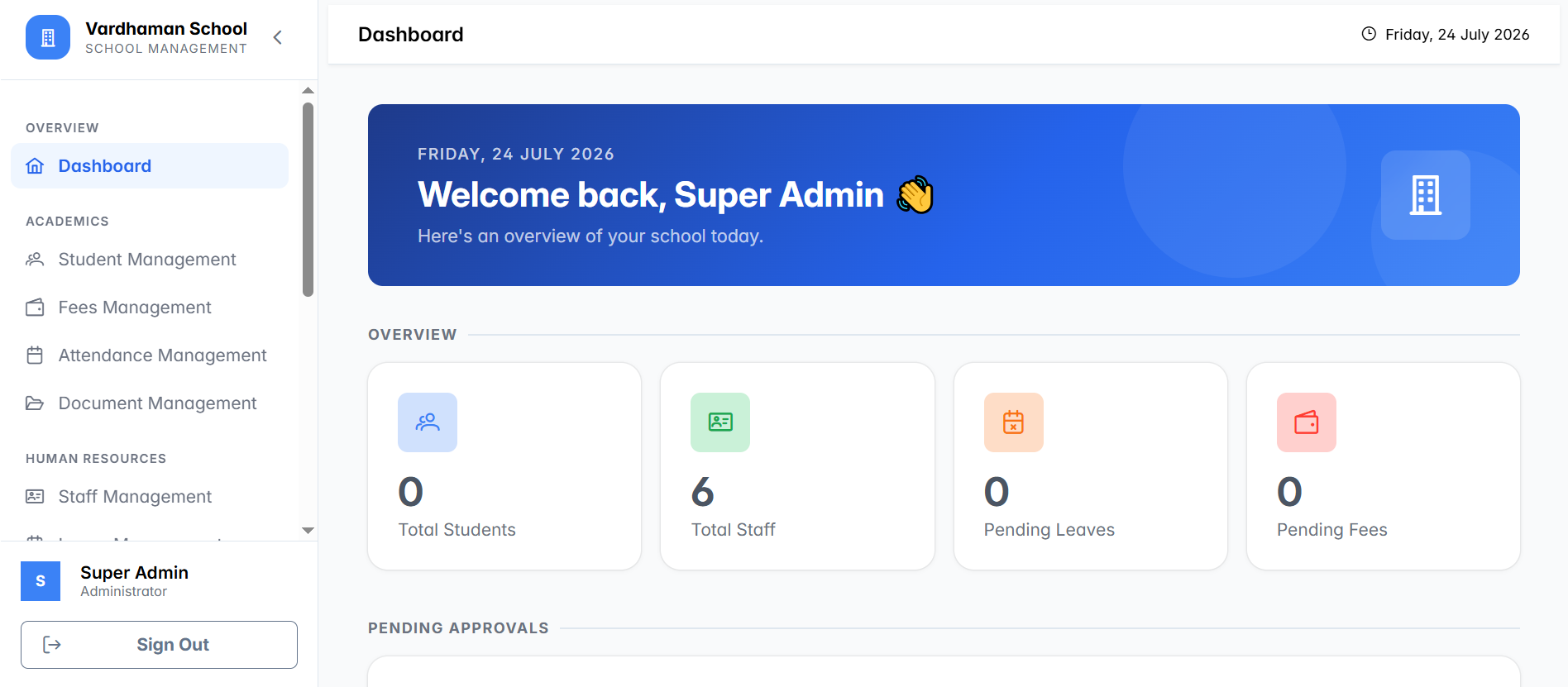This screenshot has width=1568, height=687.
Task: Click the Document Management folder icon
Action: click(35, 403)
